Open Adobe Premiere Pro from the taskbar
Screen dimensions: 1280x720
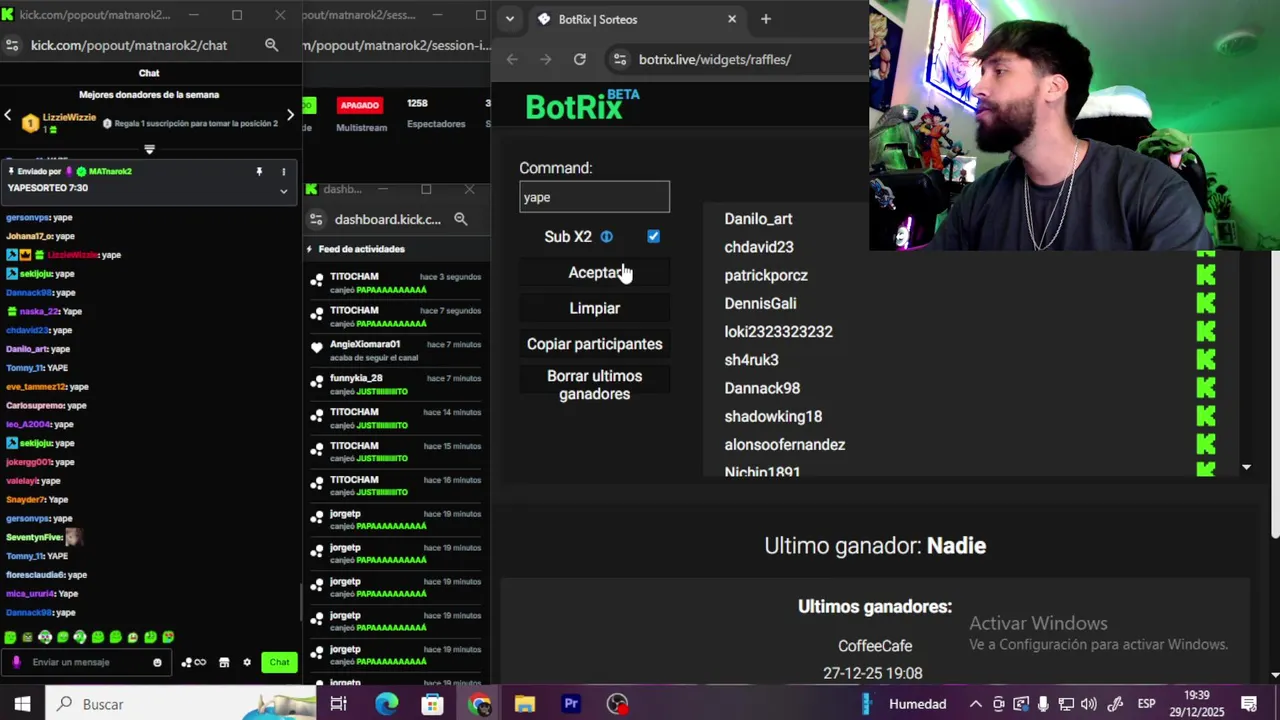click(x=571, y=704)
